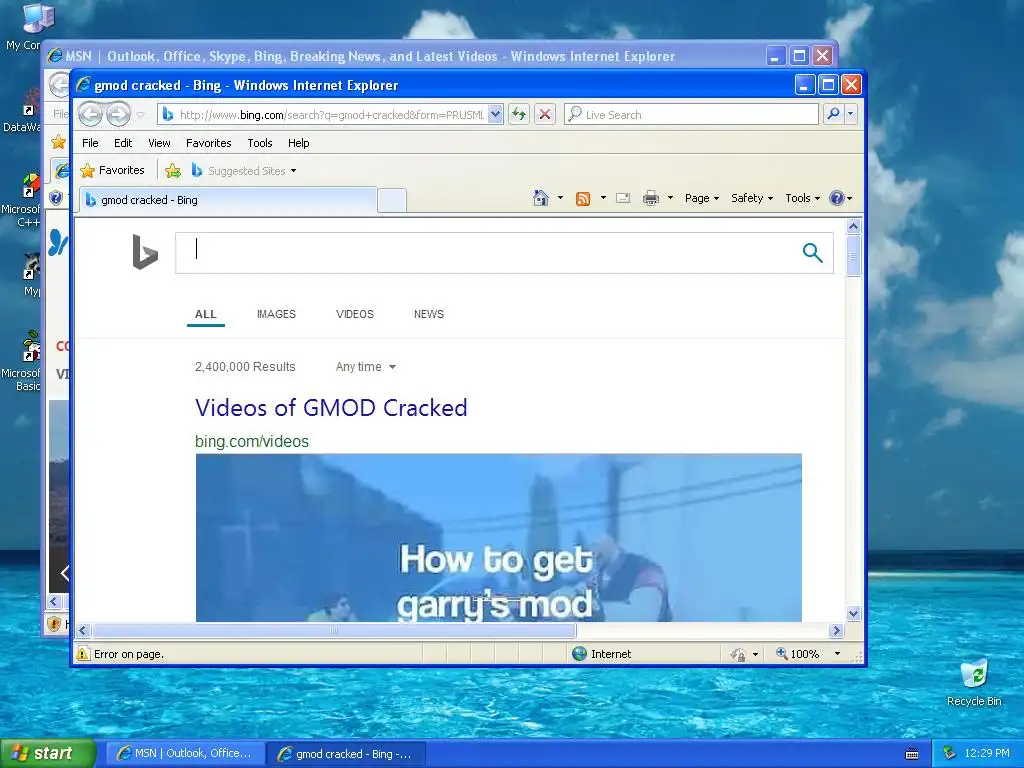The width and height of the screenshot is (1024, 768).
Task: Click the Internet zone globe icon
Action: 579,654
